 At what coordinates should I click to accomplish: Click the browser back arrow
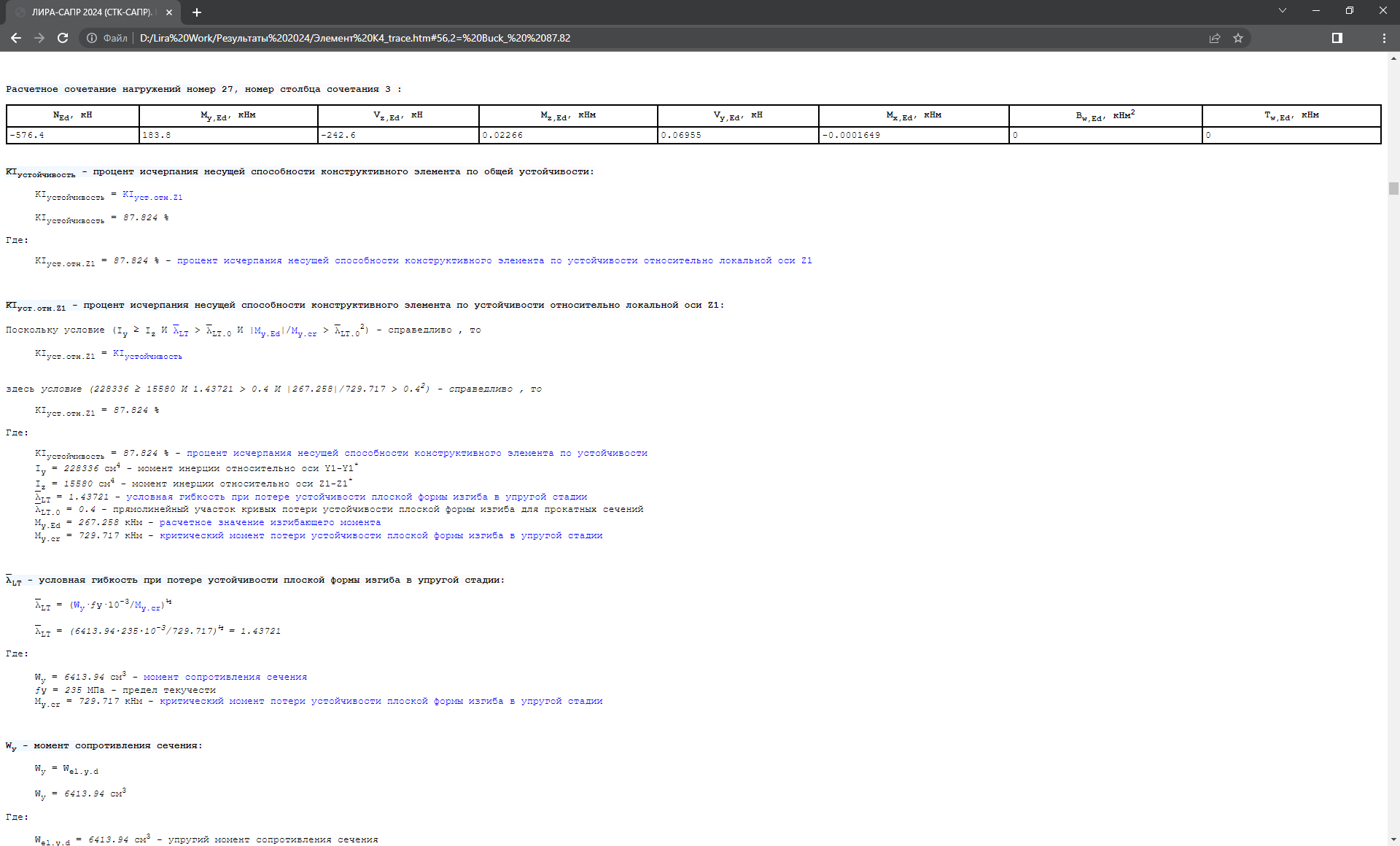[15, 38]
